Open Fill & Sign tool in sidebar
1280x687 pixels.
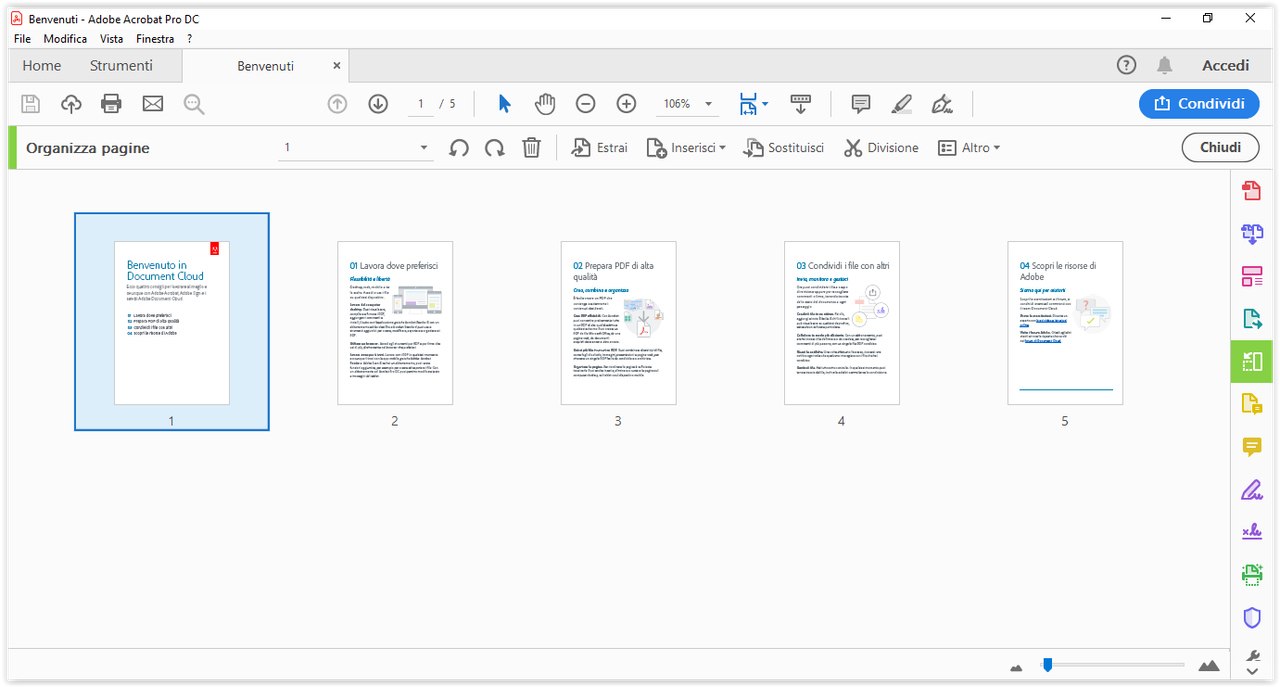[x=1252, y=490]
